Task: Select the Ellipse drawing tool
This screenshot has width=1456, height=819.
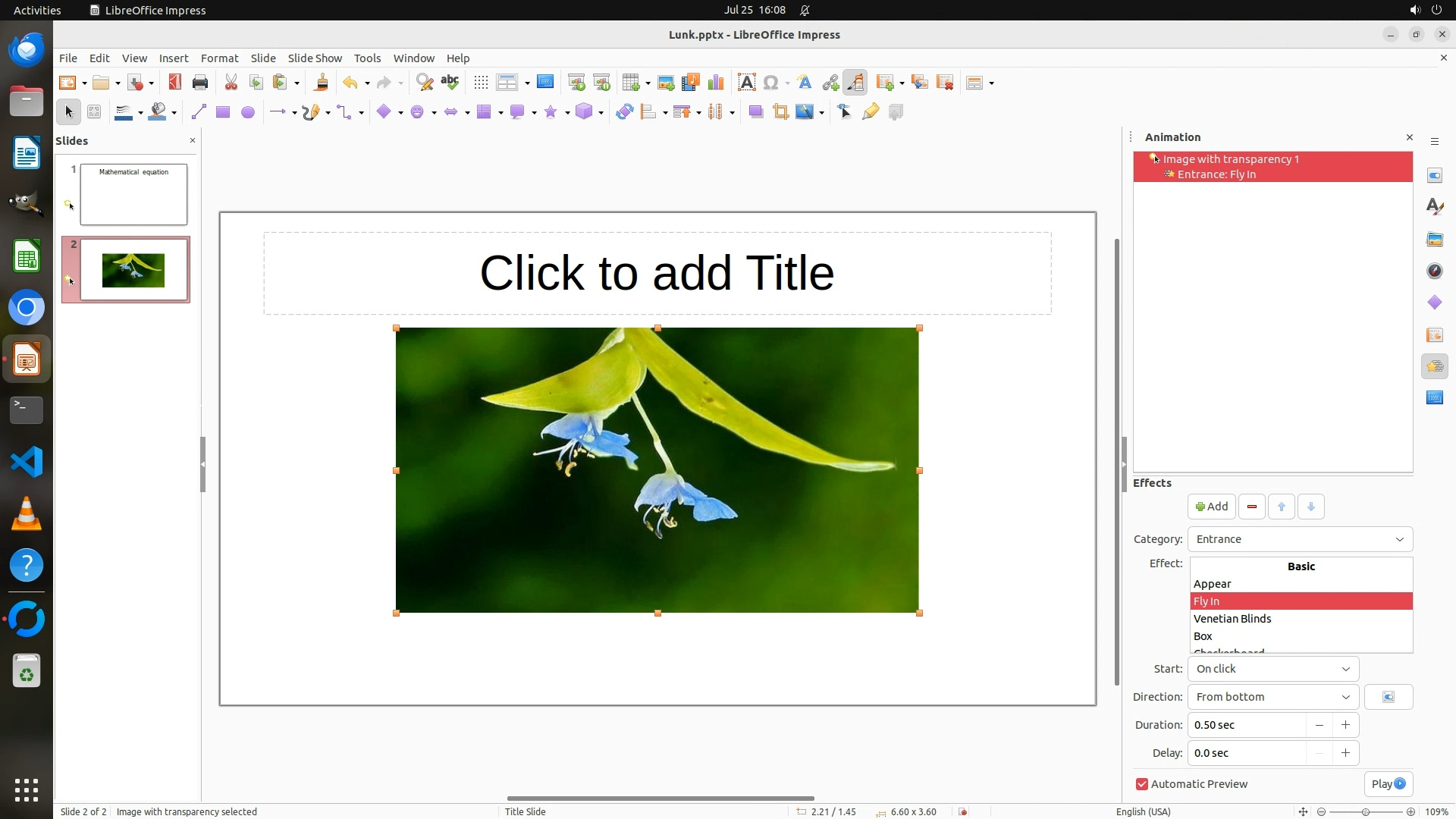Action: click(247, 112)
